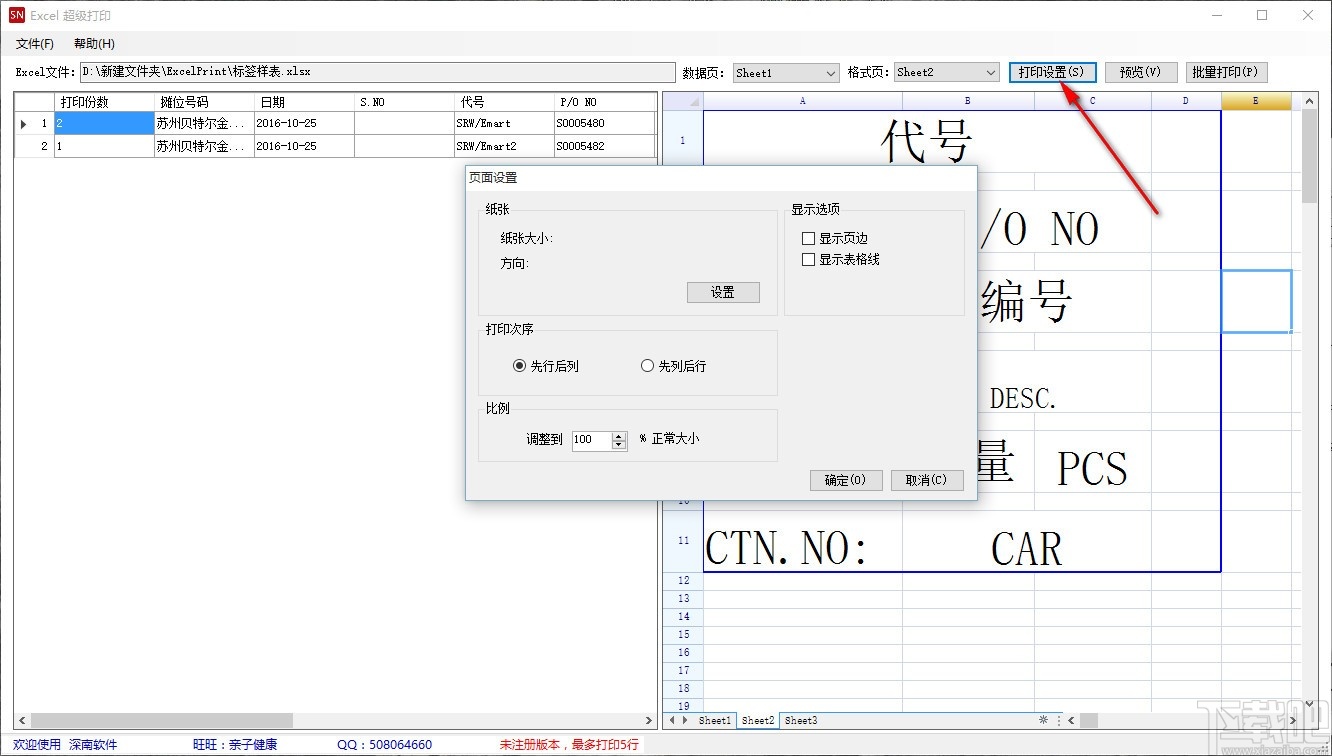
Task: Switch to the Sheet2 tab
Action: 757,720
